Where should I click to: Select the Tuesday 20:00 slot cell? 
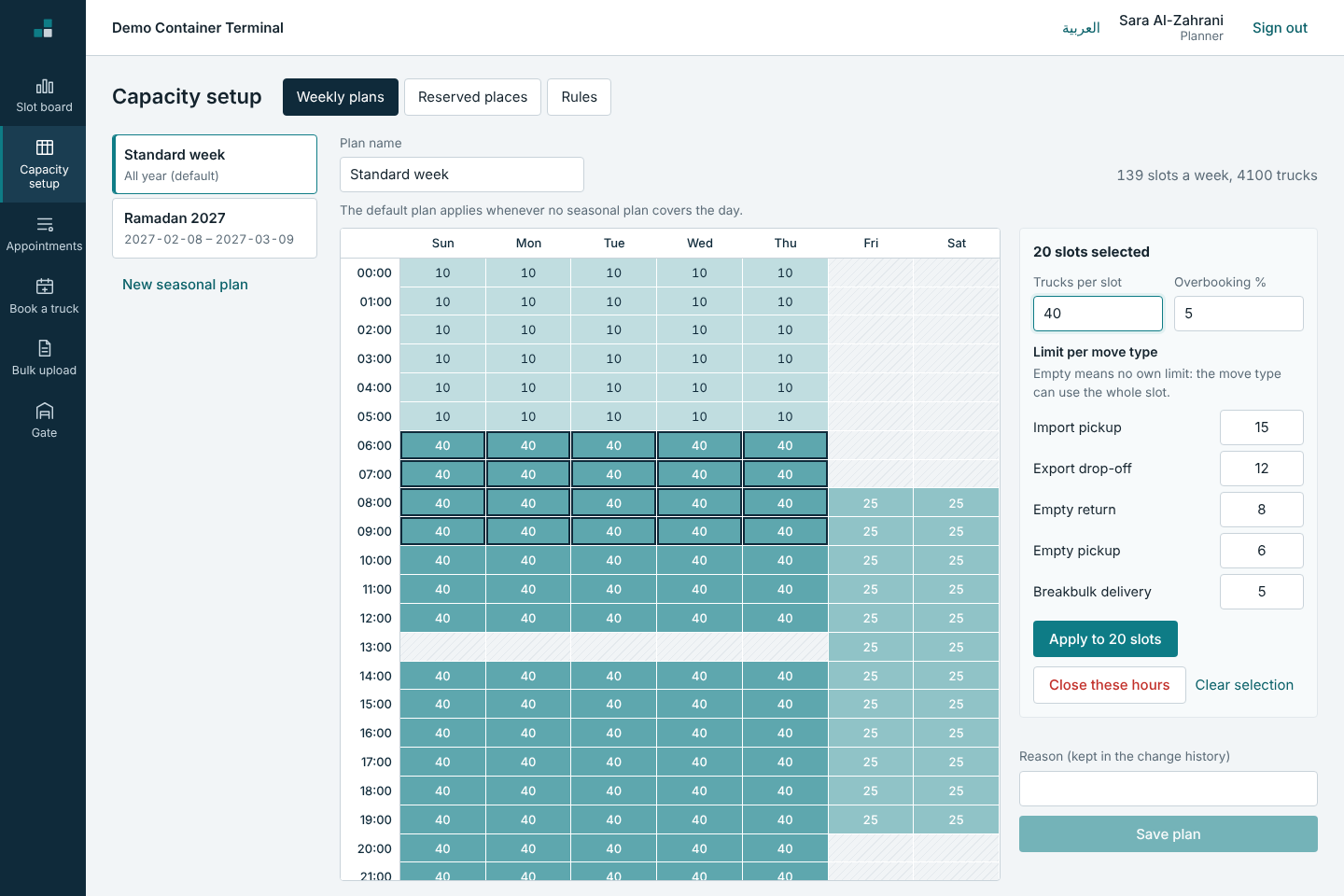pyautogui.click(x=614, y=848)
